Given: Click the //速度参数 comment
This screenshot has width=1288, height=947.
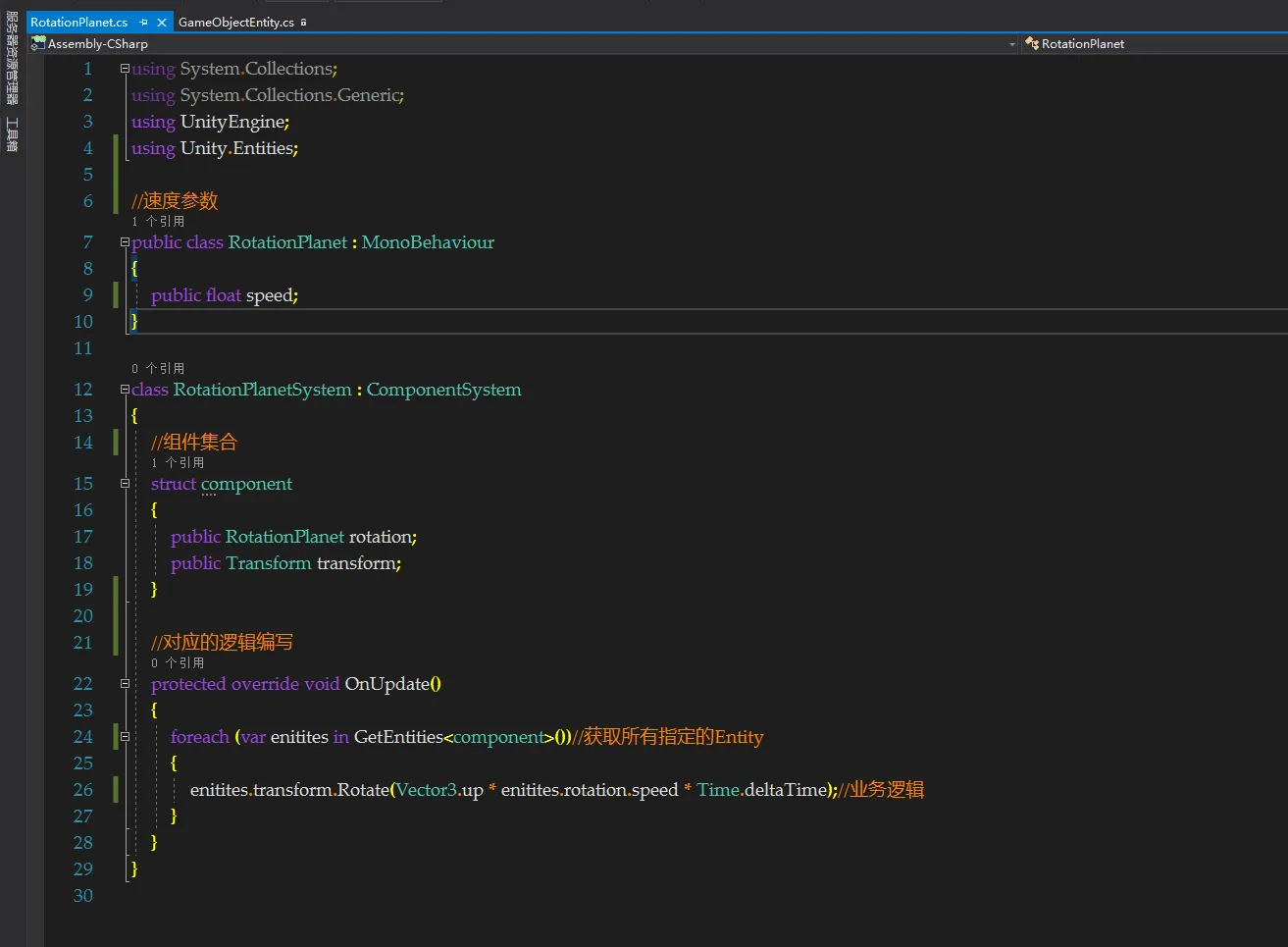Looking at the screenshot, I should click(x=175, y=201).
